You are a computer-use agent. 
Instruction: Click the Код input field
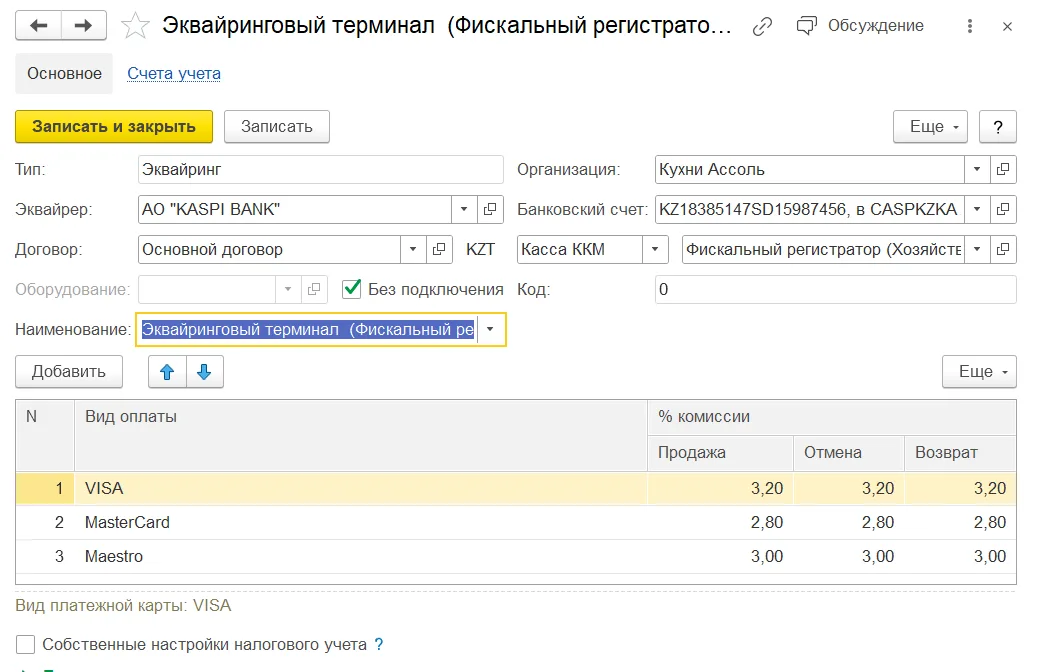click(835, 289)
